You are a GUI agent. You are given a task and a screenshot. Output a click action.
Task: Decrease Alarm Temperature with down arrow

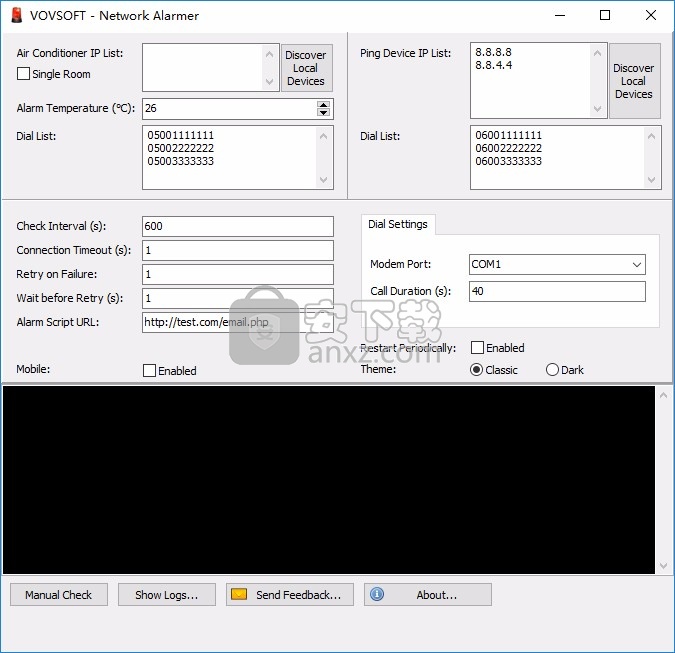[x=323, y=113]
